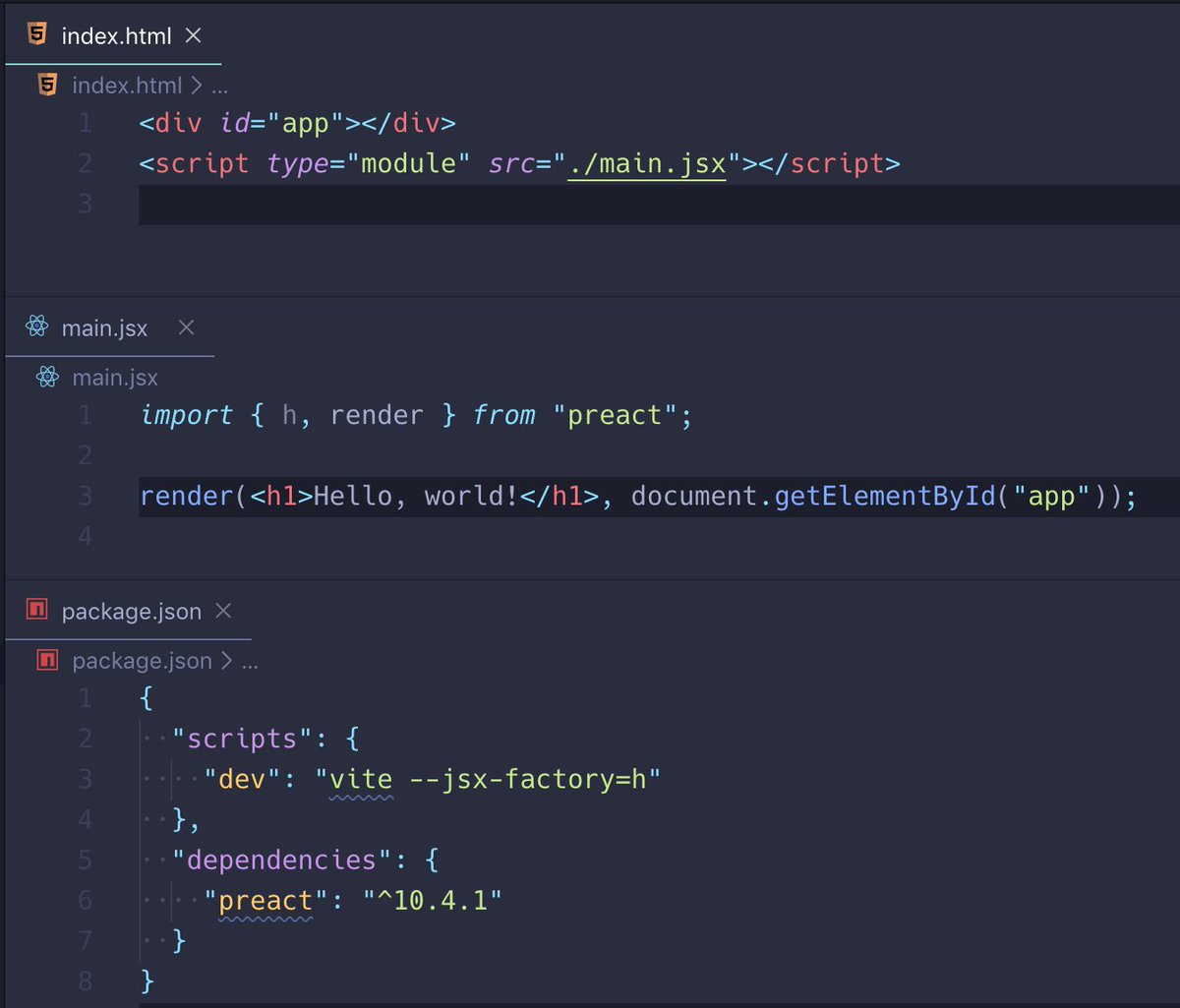Screen dimensions: 1180x1008
Task: Select the package.json editor tab
Action: (128, 612)
